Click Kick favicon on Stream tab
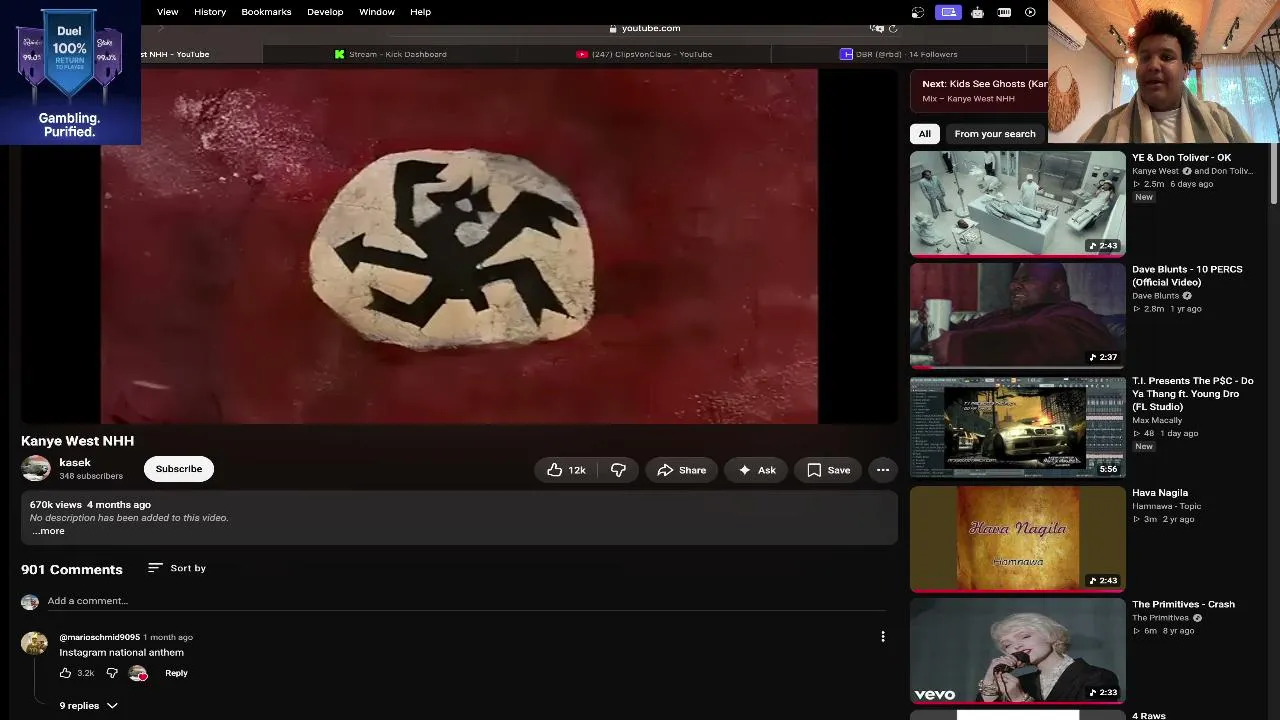Screen dimensions: 1280x720 340,54
